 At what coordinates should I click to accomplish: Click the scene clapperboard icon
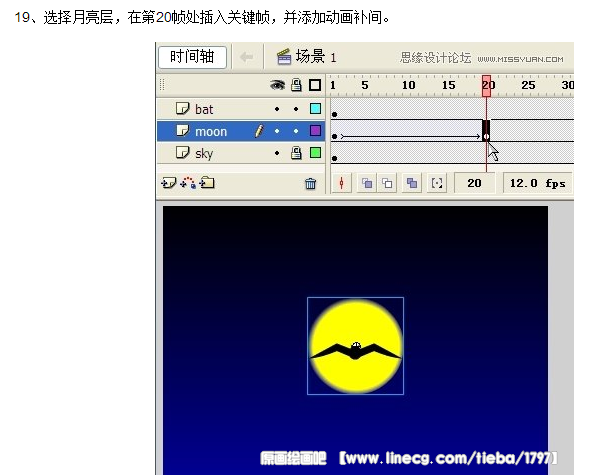tap(284, 57)
